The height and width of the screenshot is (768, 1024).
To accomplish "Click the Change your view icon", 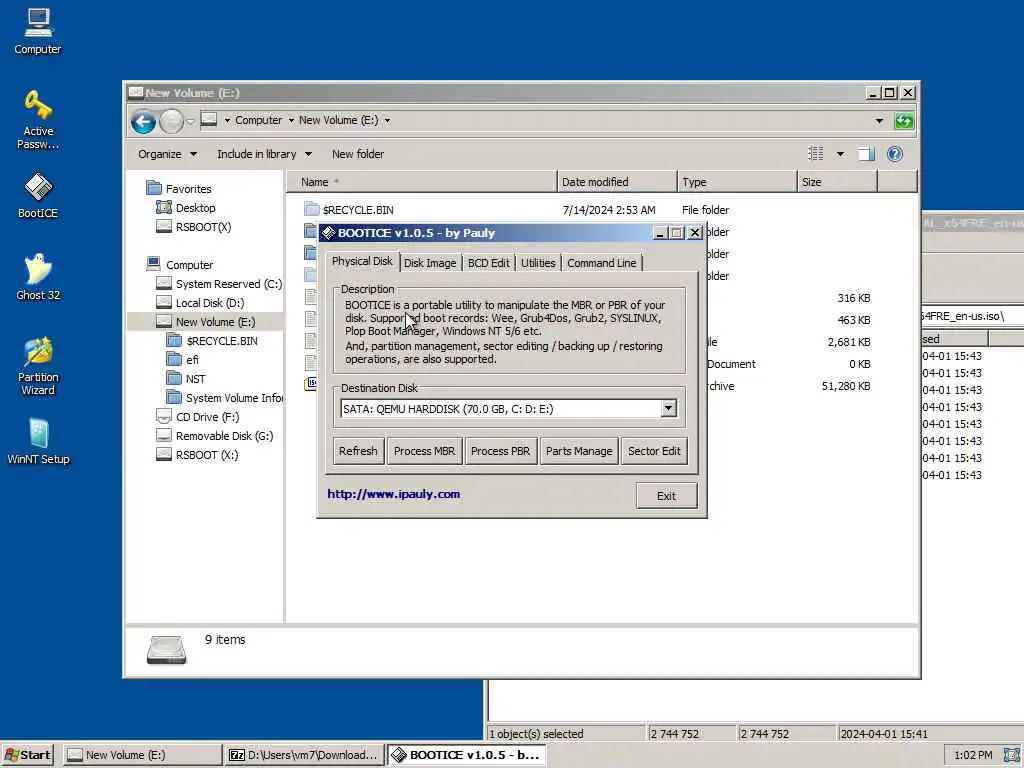I will click(x=816, y=154).
